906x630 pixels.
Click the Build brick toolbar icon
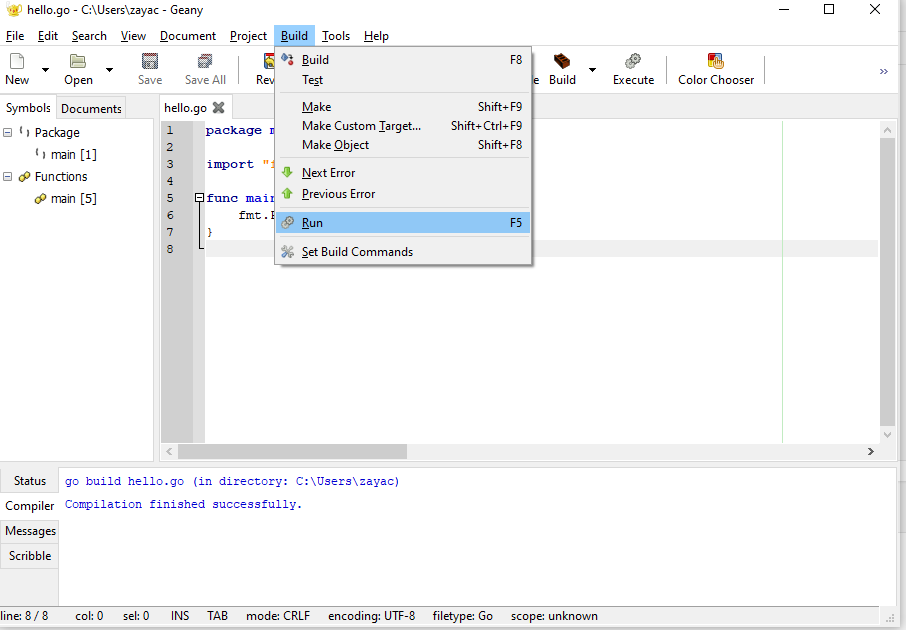tap(562, 61)
